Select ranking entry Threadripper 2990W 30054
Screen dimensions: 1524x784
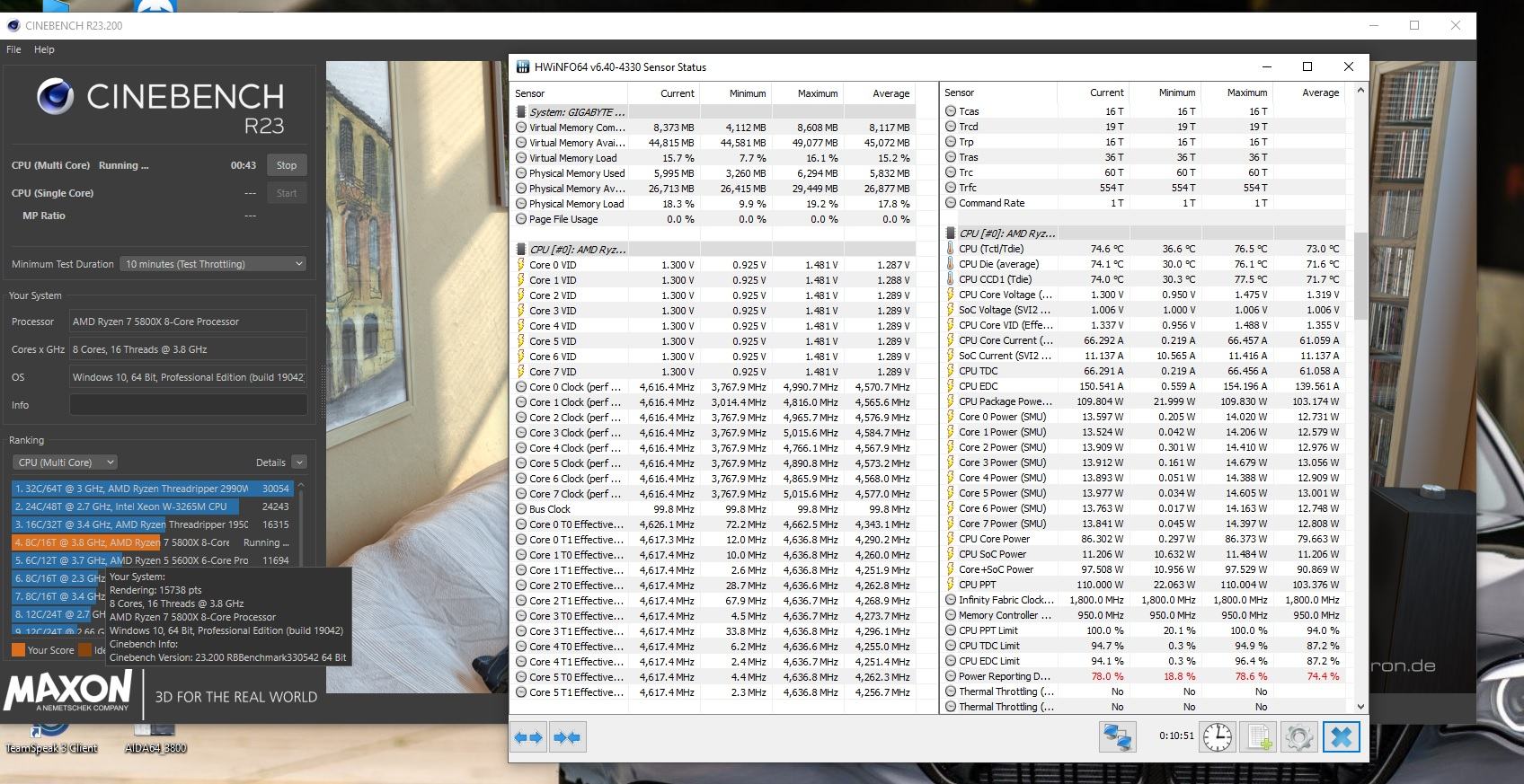[153, 489]
